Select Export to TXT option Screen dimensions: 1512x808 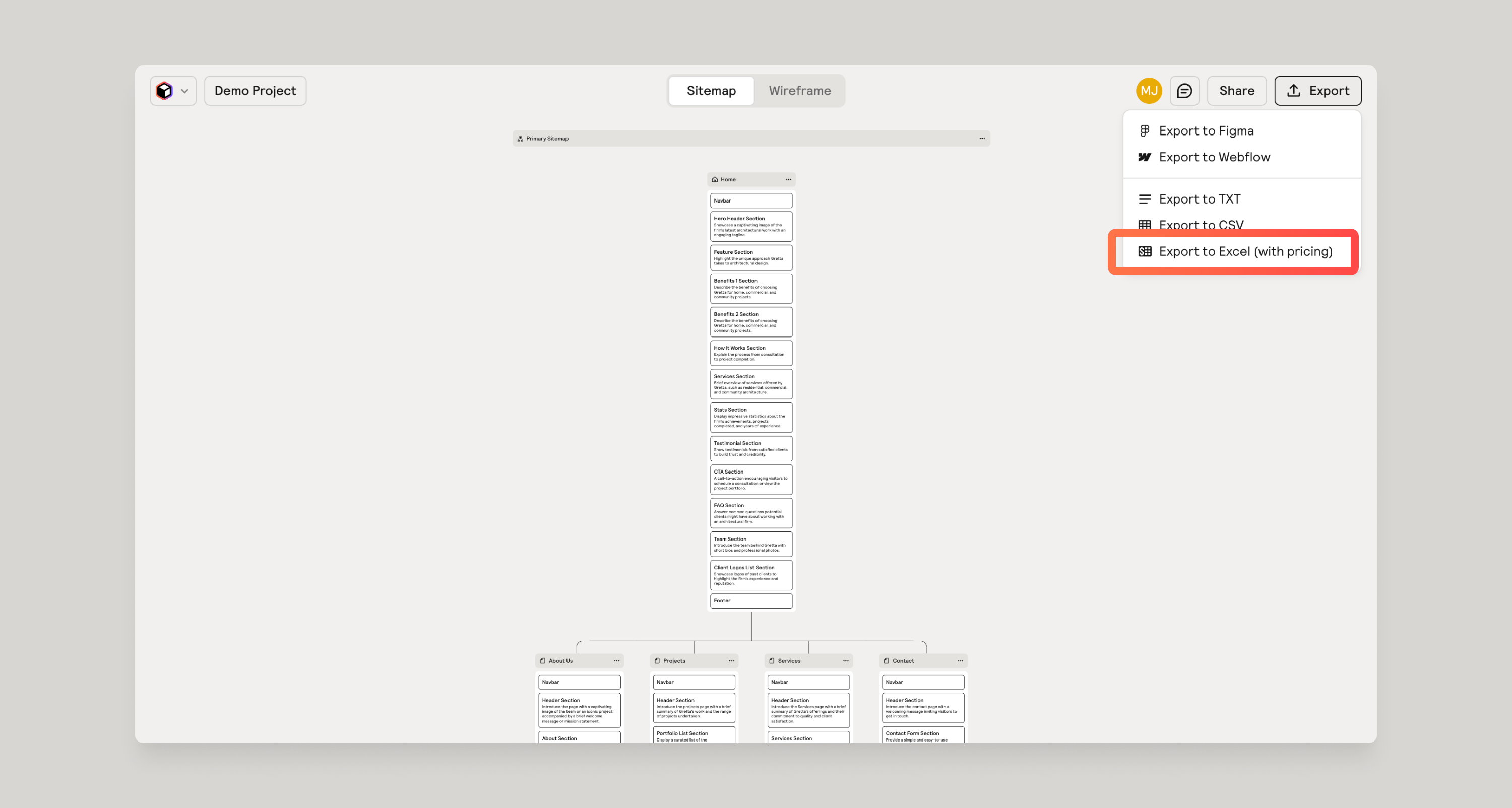tap(1199, 199)
